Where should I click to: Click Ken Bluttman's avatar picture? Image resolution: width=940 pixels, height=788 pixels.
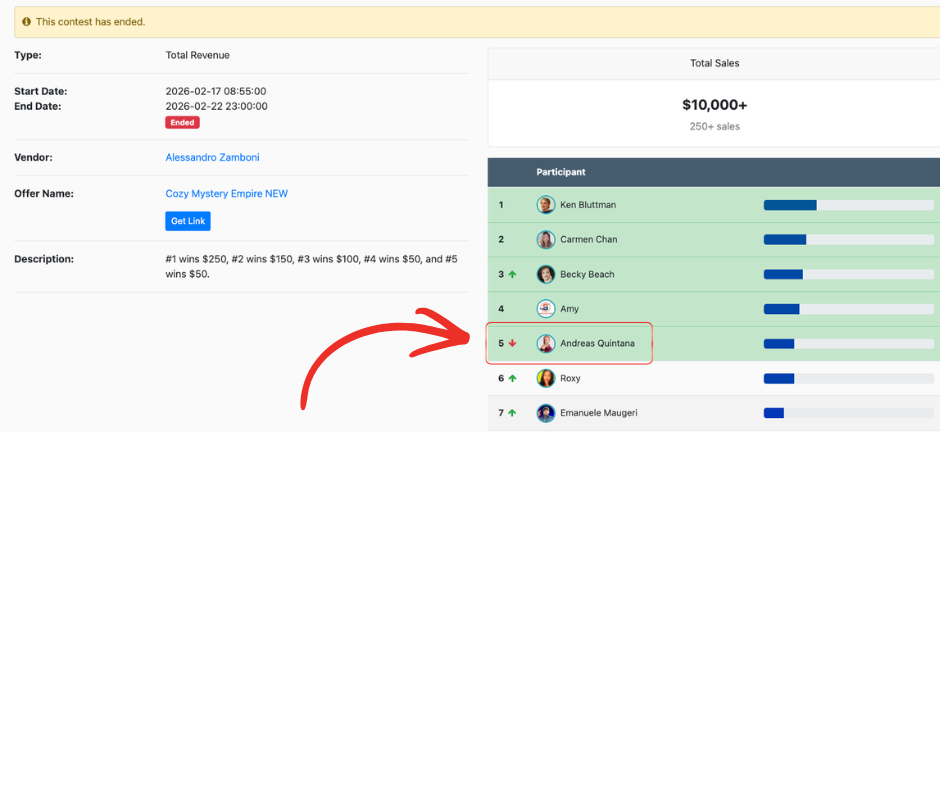(x=545, y=205)
